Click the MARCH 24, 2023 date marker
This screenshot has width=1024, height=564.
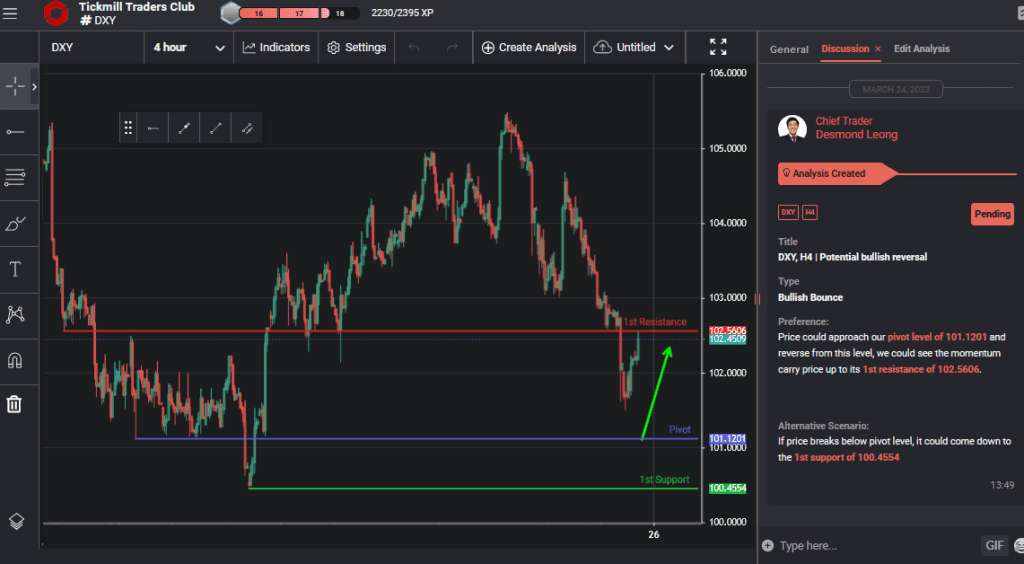tap(895, 89)
